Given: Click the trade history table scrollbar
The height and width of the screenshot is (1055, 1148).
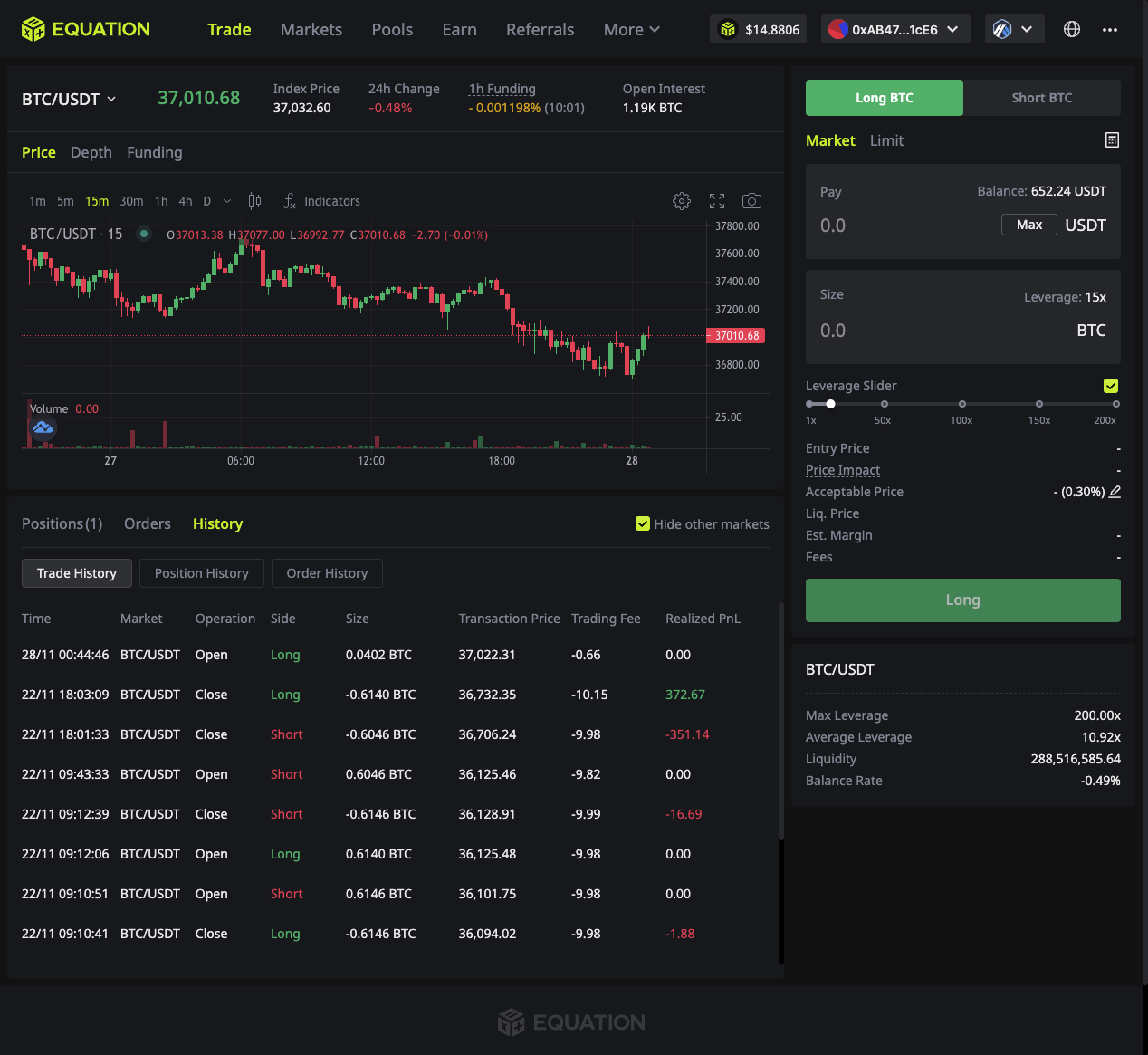Looking at the screenshot, I should point(780,722).
